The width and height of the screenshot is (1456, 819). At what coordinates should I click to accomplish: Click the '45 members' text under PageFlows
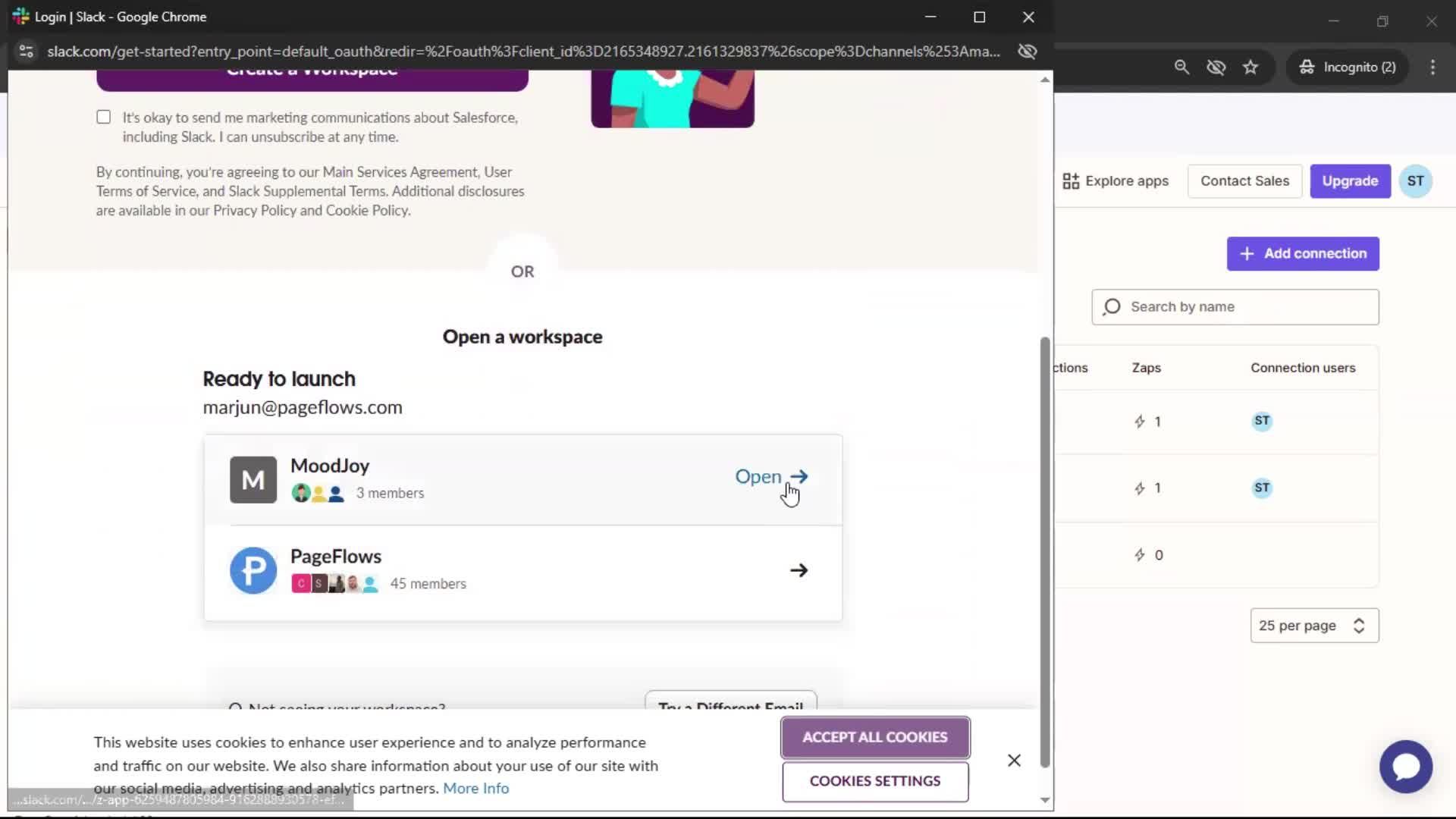(x=428, y=584)
